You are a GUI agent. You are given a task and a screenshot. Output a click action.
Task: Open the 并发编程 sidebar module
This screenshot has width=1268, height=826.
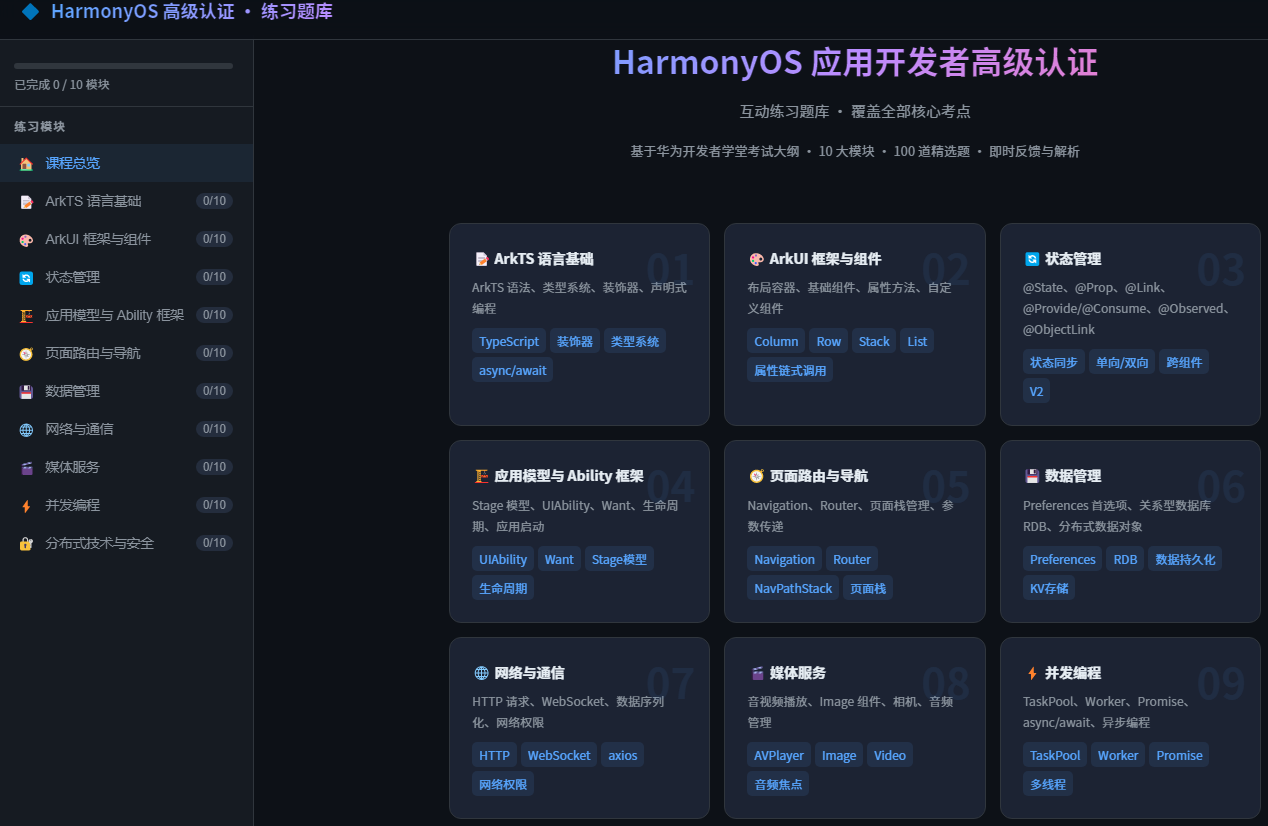126,505
